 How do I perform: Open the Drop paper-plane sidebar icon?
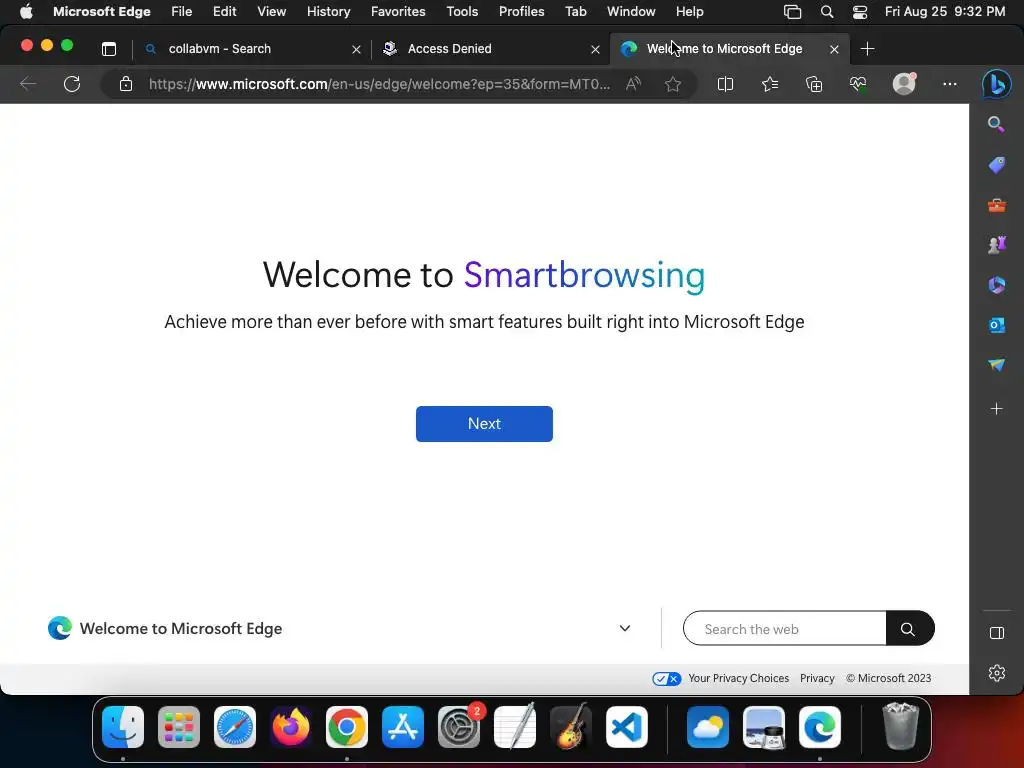click(x=997, y=365)
